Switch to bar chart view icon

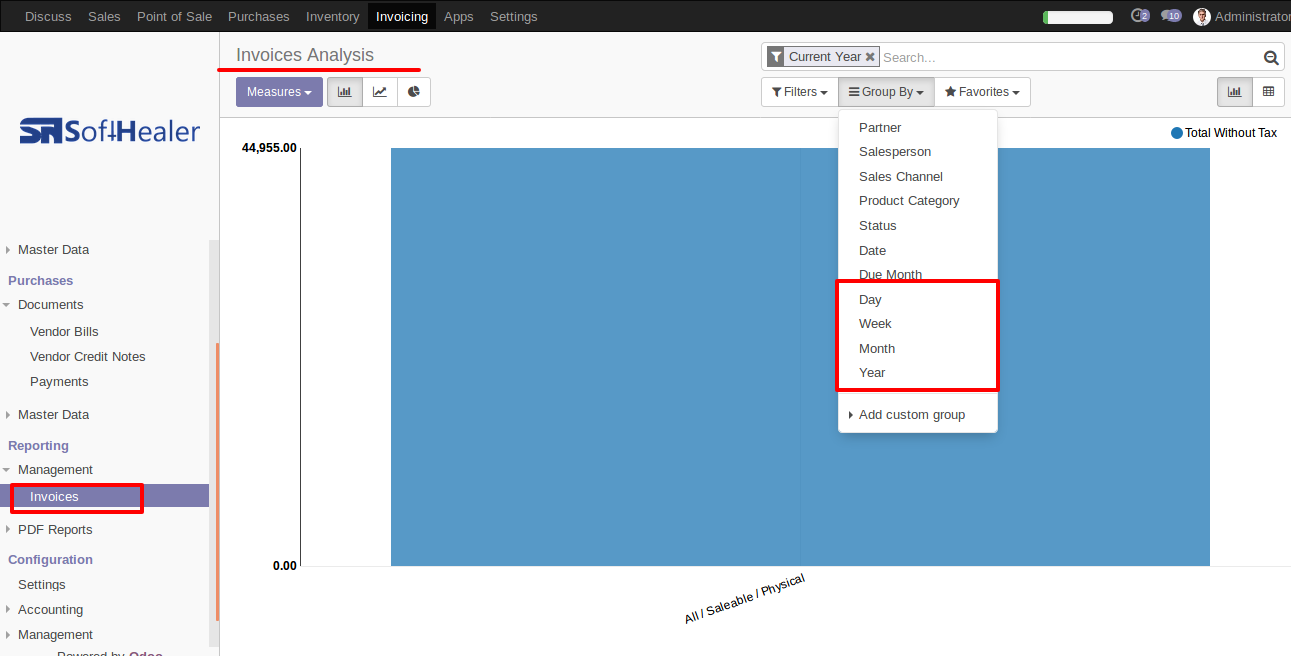pos(345,92)
